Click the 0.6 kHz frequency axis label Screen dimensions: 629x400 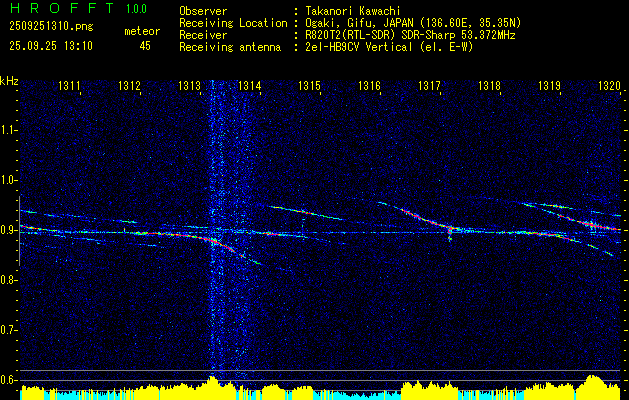[8, 380]
